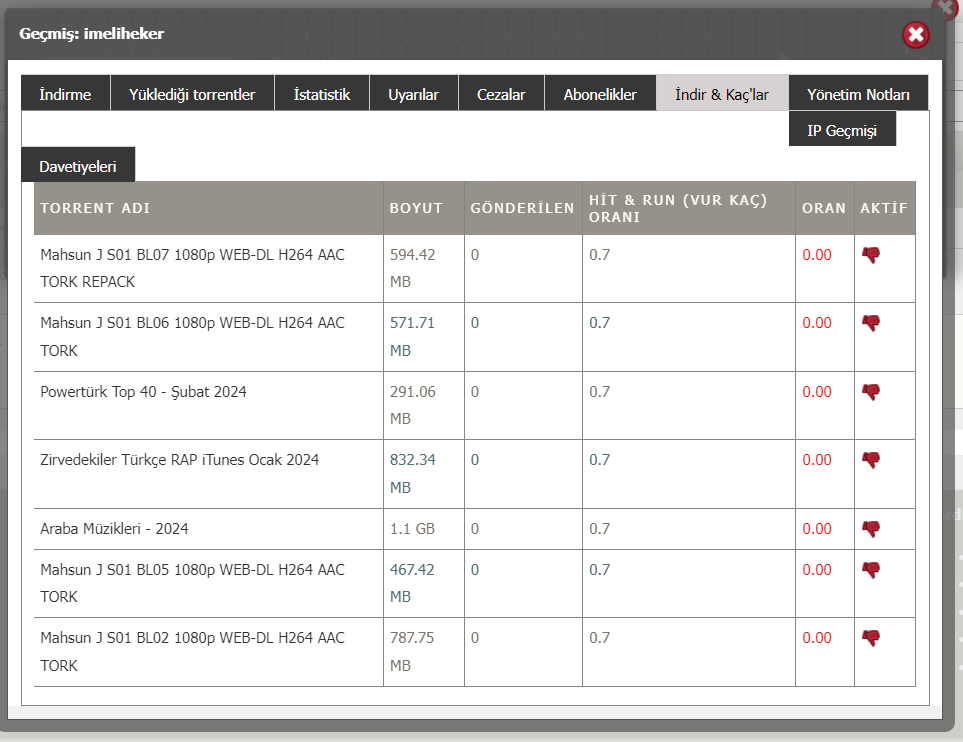Select the İstatistik tab
963x742 pixels.
click(322, 94)
